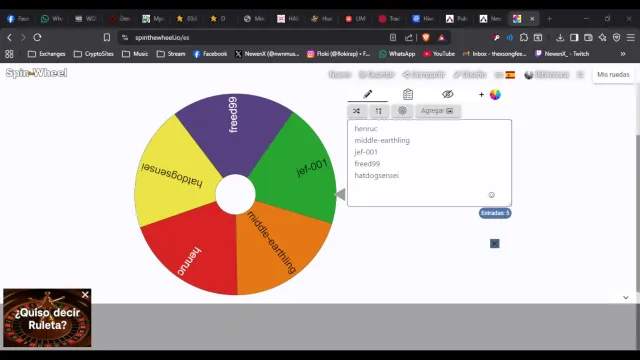The height and width of the screenshot is (360, 640).
Task: Show more bookmarks with chevron
Action: coord(623,54)
